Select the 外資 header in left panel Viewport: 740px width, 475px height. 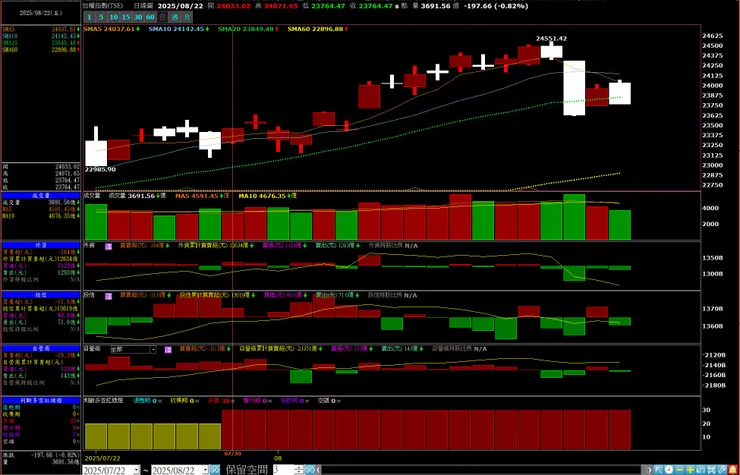(x=41, y=245)
